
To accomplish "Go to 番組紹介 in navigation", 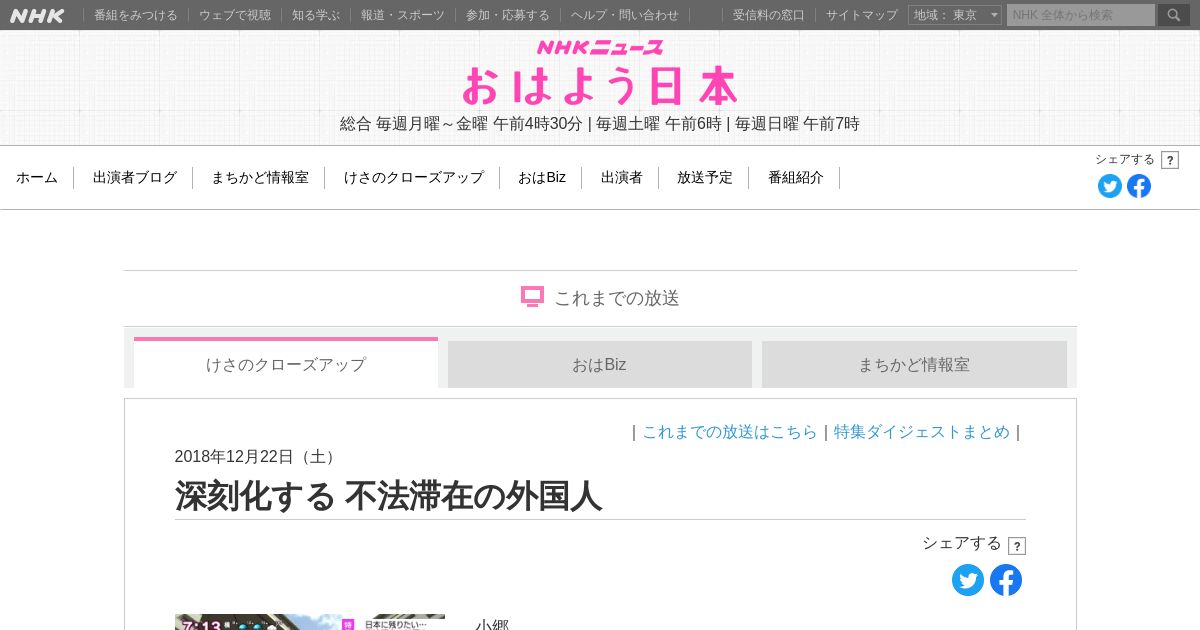I will pos(796,177).
